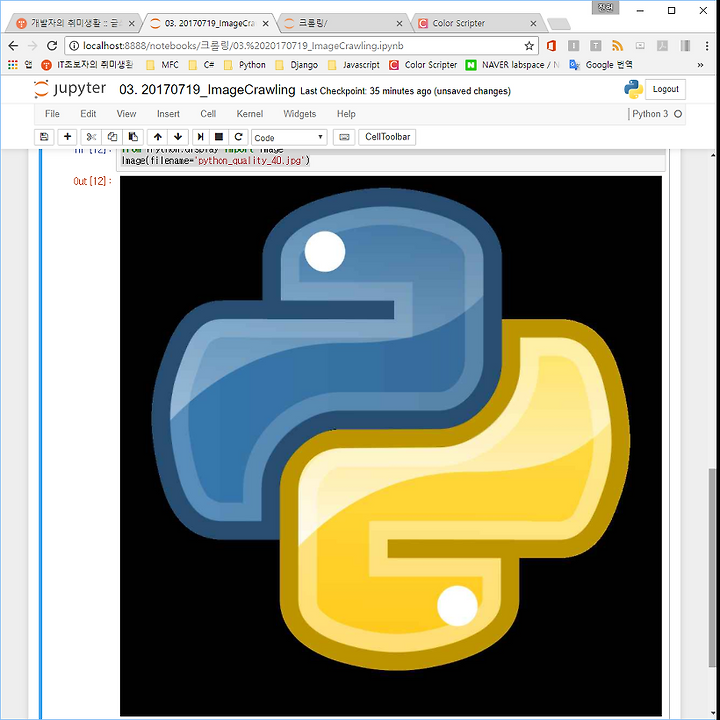Close the 03. 20170719_ImageCra tab

(x=265, y=23)
